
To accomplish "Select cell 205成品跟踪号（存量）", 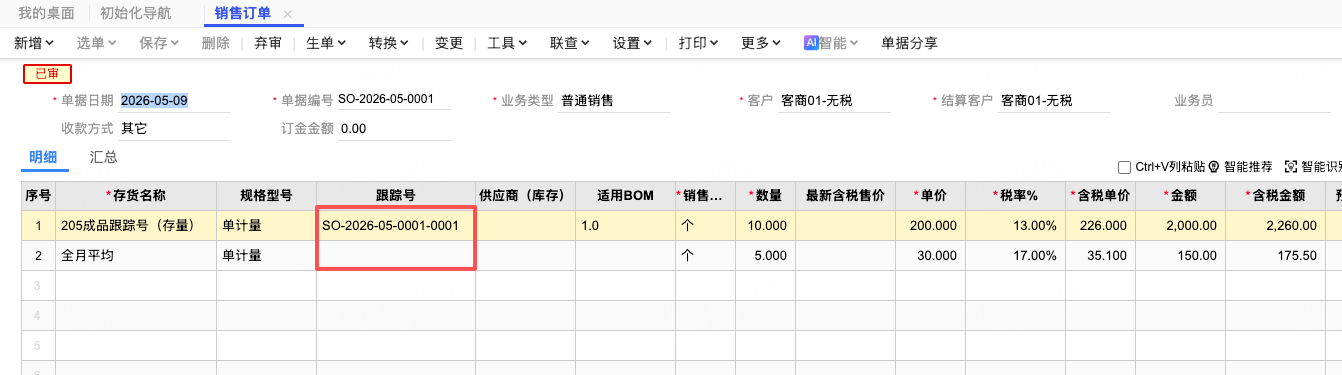I will 135,226.
